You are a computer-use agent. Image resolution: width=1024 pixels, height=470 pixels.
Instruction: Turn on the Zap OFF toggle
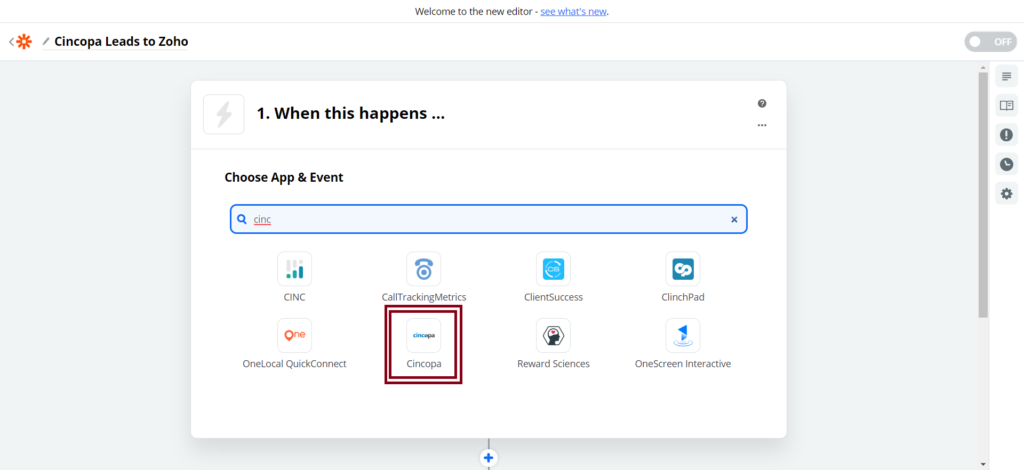(x=989, y=42)
